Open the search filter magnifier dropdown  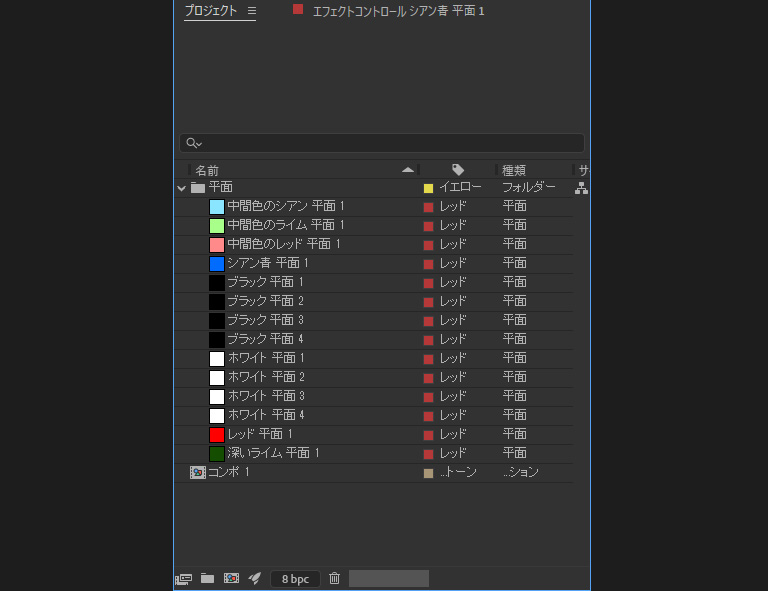(194, 143)
